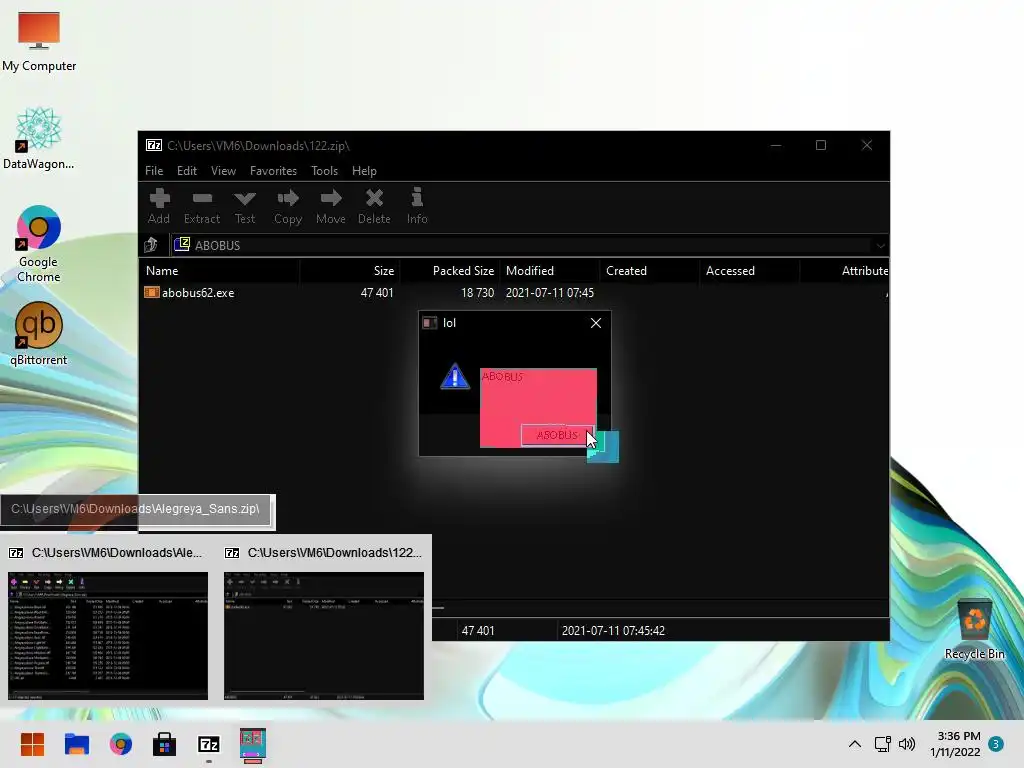Open the Tools menu
This screenshot has width=1024, height=768.
point(325,170)
